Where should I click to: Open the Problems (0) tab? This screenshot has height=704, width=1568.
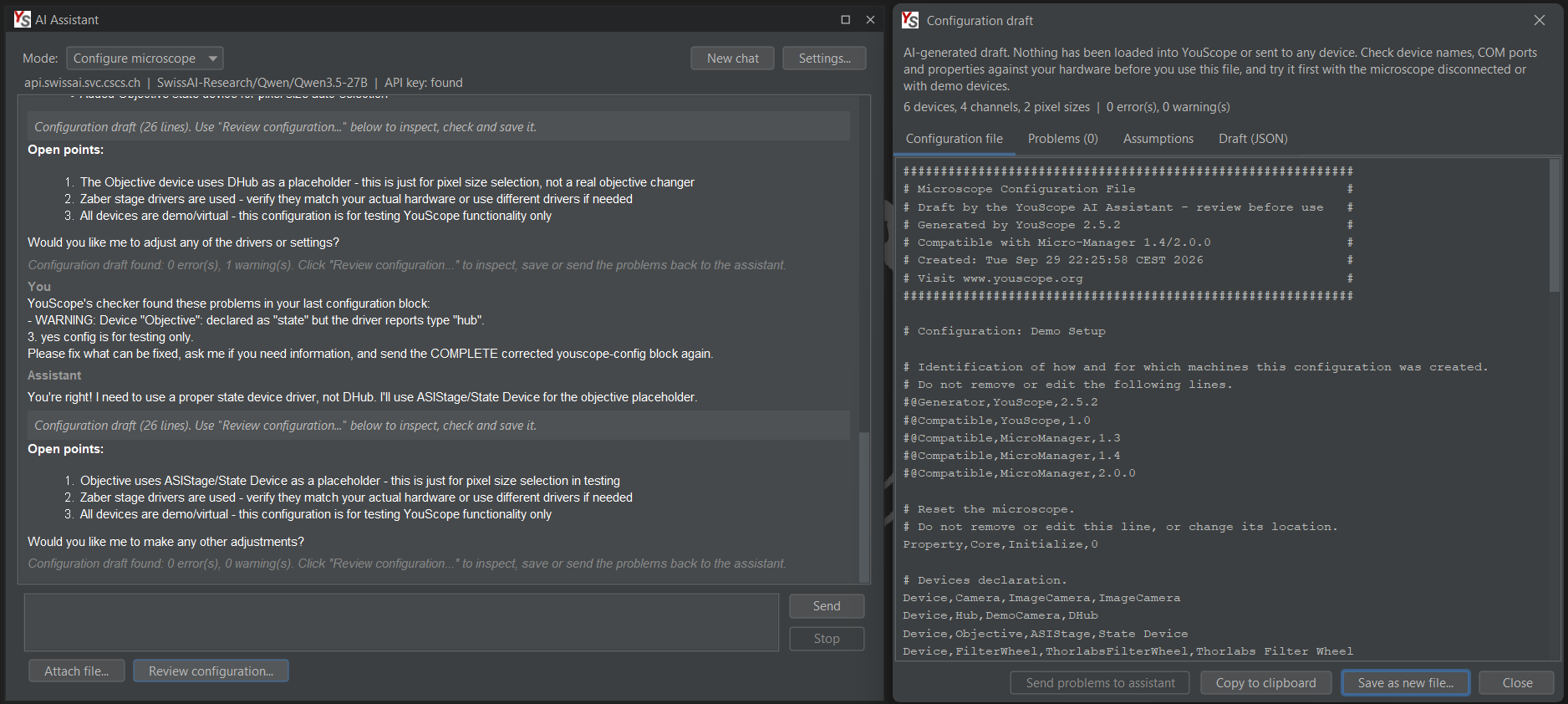[x=1062, y=139]
